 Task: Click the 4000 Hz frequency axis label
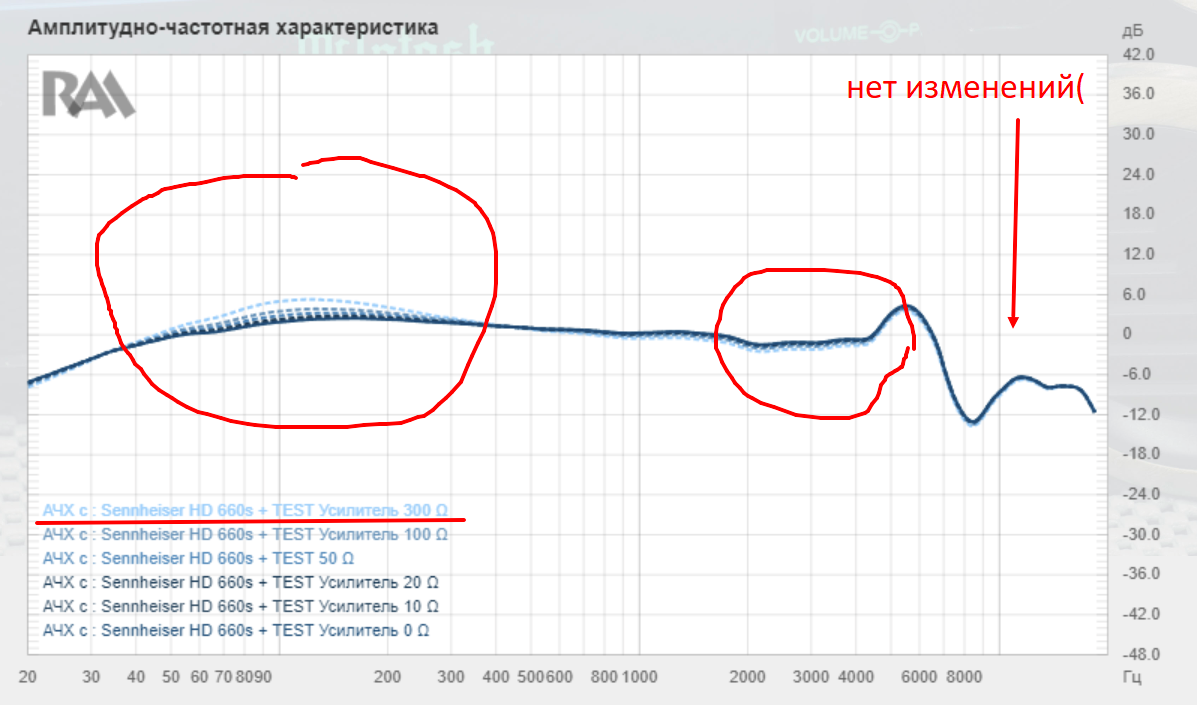[856, 677]
